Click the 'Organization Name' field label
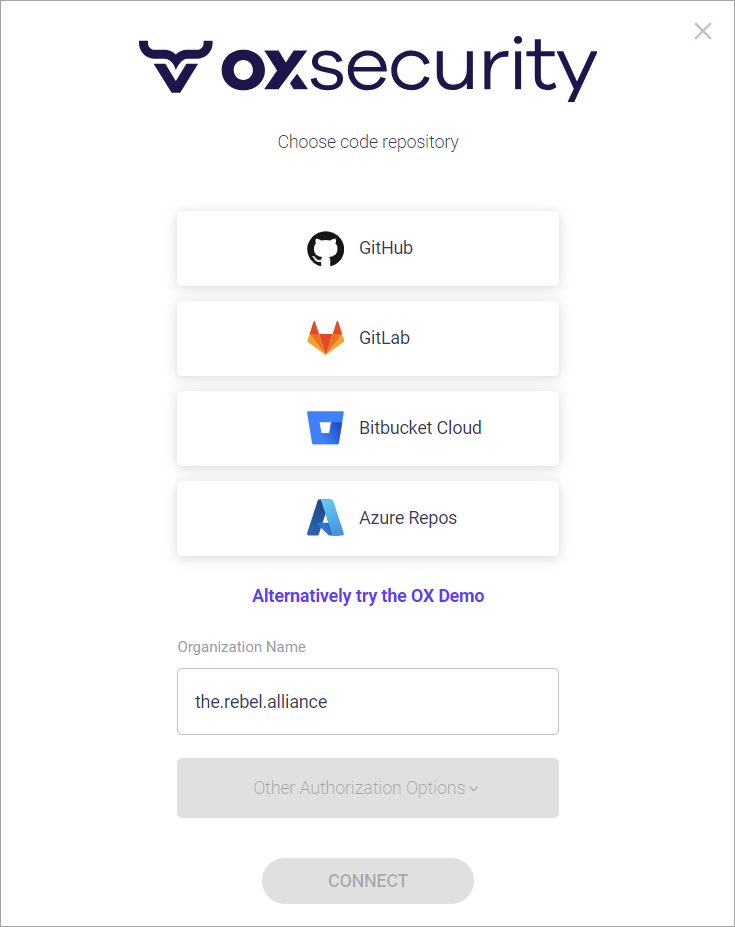This screenshot has height=927, width=735. pos(242,647)
